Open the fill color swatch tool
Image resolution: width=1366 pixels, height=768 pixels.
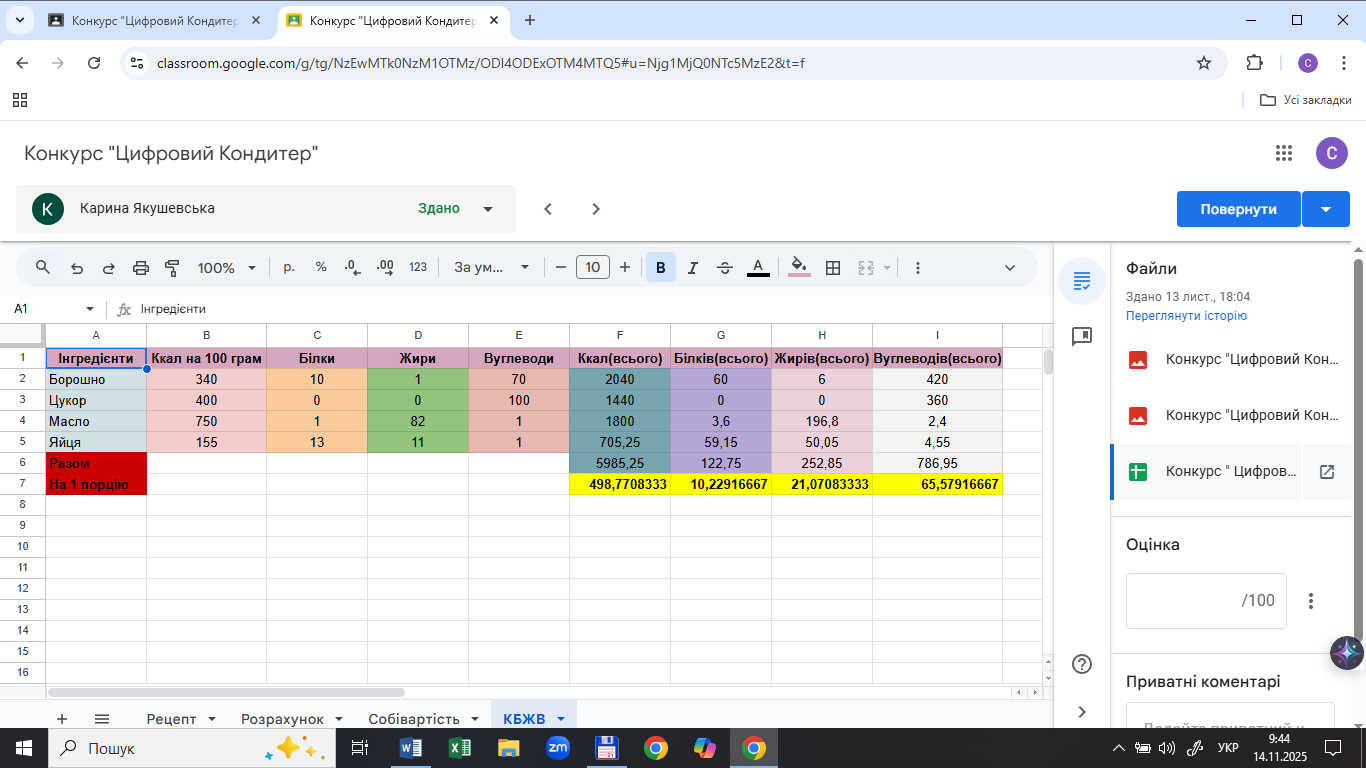(799, 268)
